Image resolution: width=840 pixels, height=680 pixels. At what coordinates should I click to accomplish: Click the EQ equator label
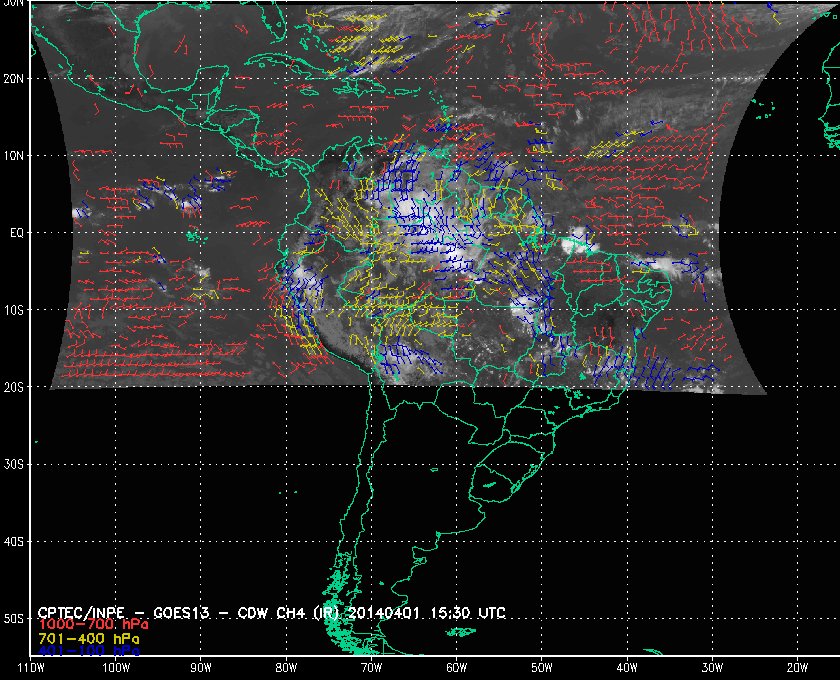(x=17, y=233)
